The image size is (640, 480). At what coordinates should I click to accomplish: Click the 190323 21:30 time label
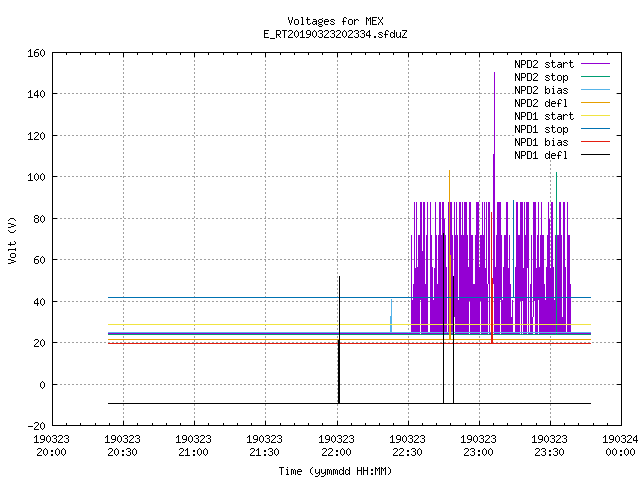tap(264, 446)
